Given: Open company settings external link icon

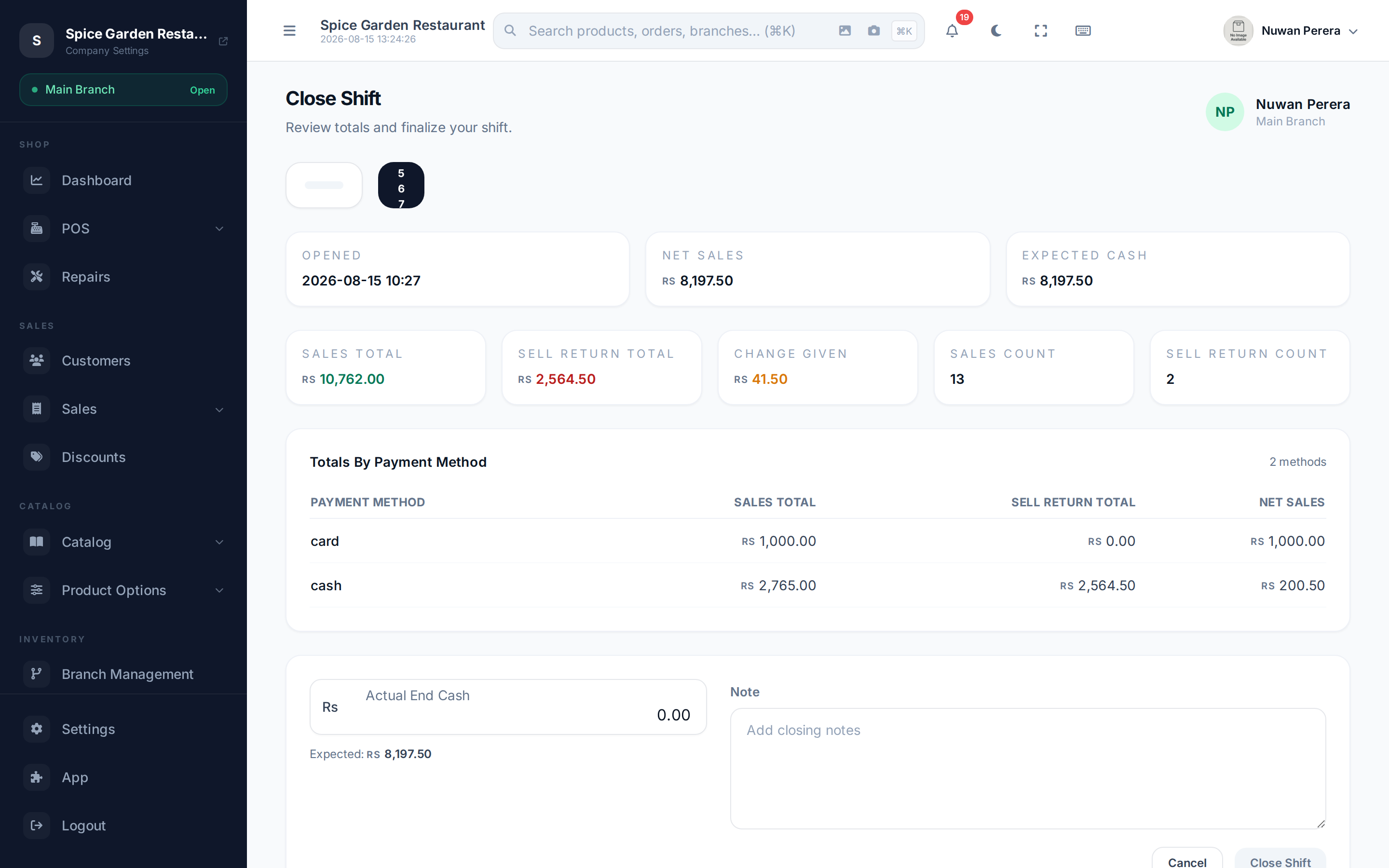Looking at the screenshot, I should click(223, 41).
